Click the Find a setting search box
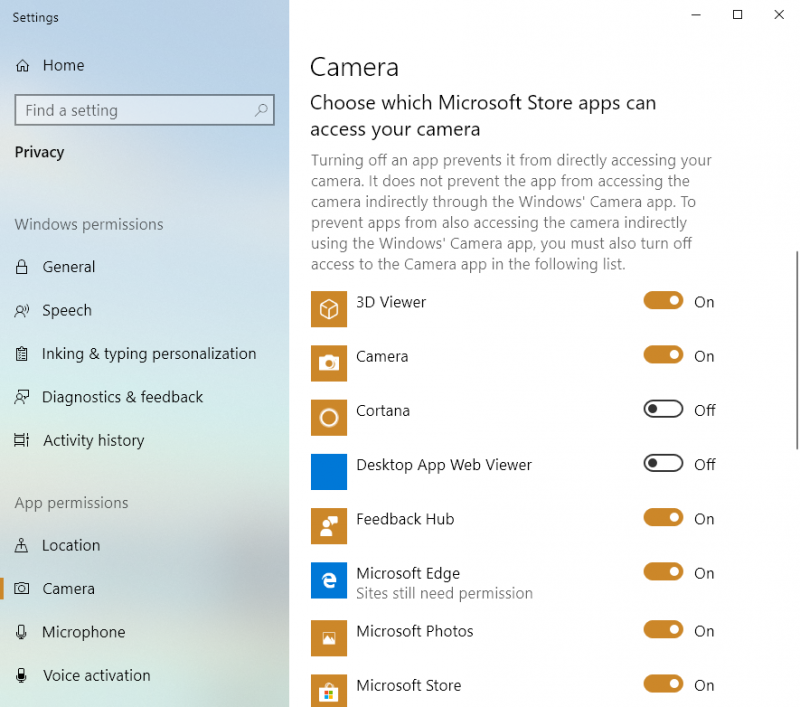 pyautogui.click(x=144, y=110)
